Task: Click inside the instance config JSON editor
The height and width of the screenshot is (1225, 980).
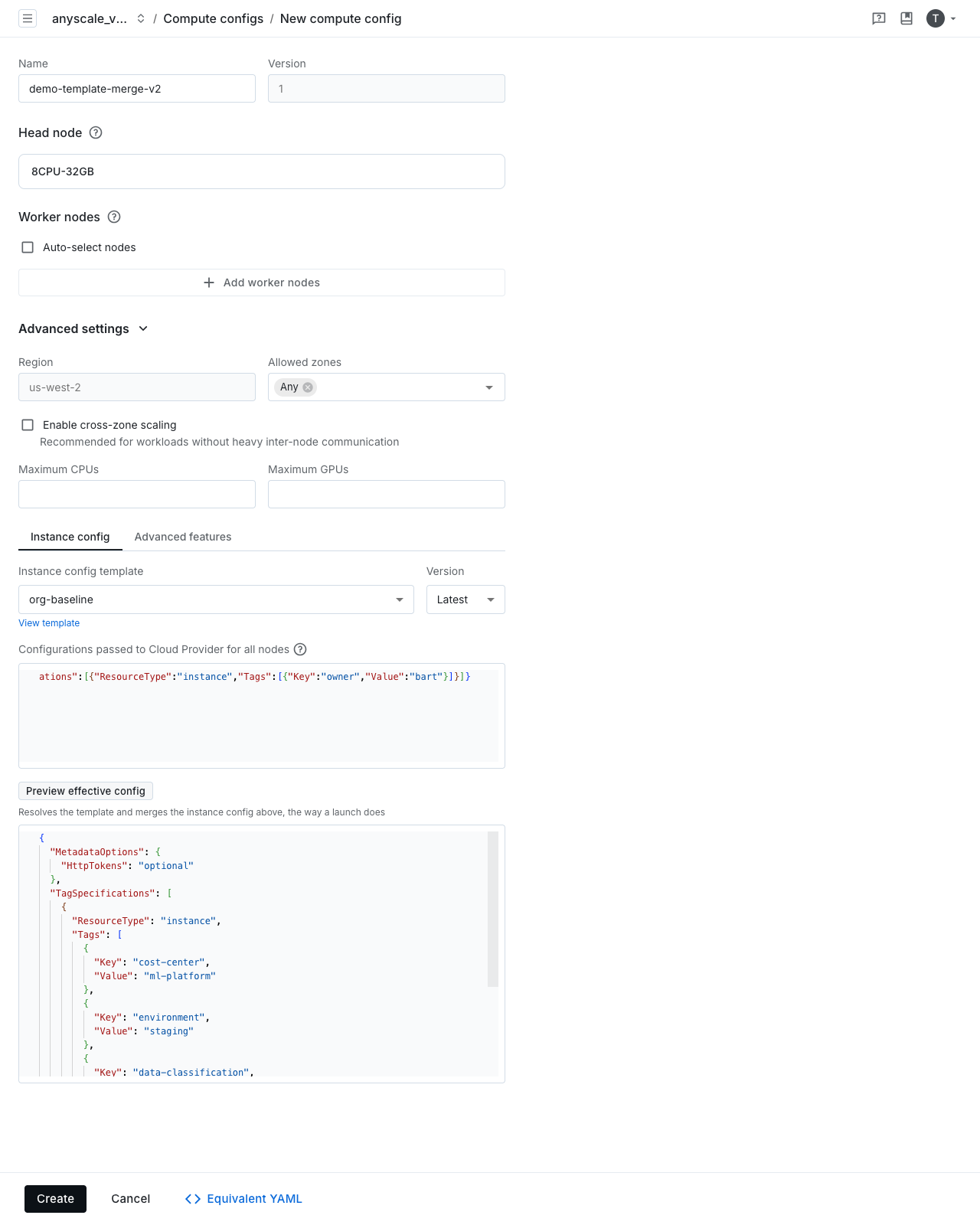Action: tap(262, 716)
